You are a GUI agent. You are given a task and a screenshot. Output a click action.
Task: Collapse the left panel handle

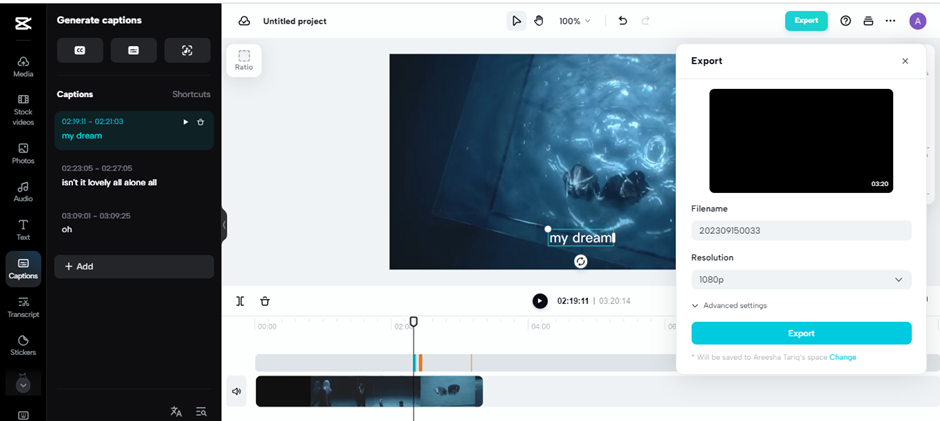click(224, 225)
